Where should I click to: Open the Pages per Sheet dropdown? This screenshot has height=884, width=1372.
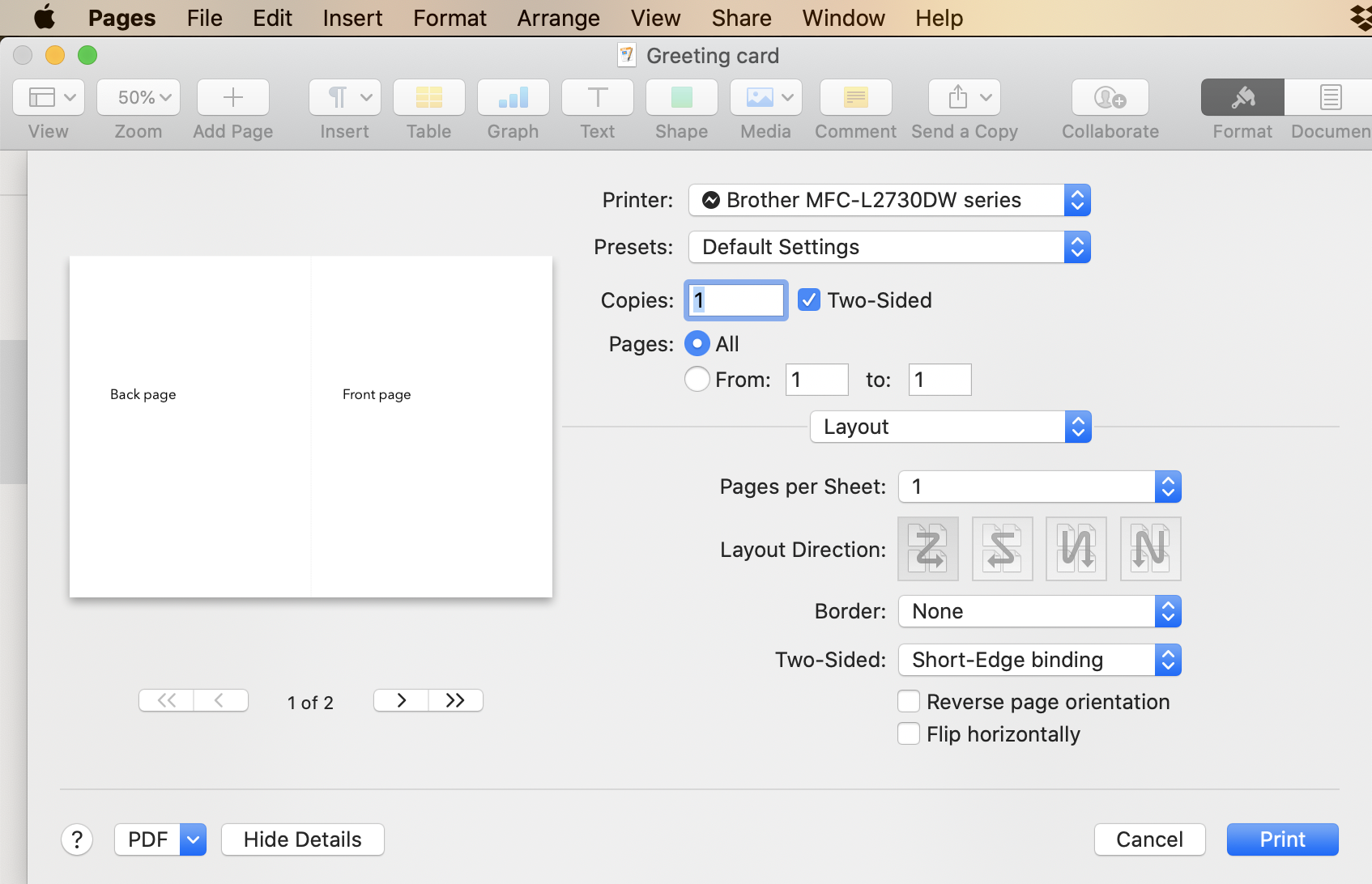1040,487
